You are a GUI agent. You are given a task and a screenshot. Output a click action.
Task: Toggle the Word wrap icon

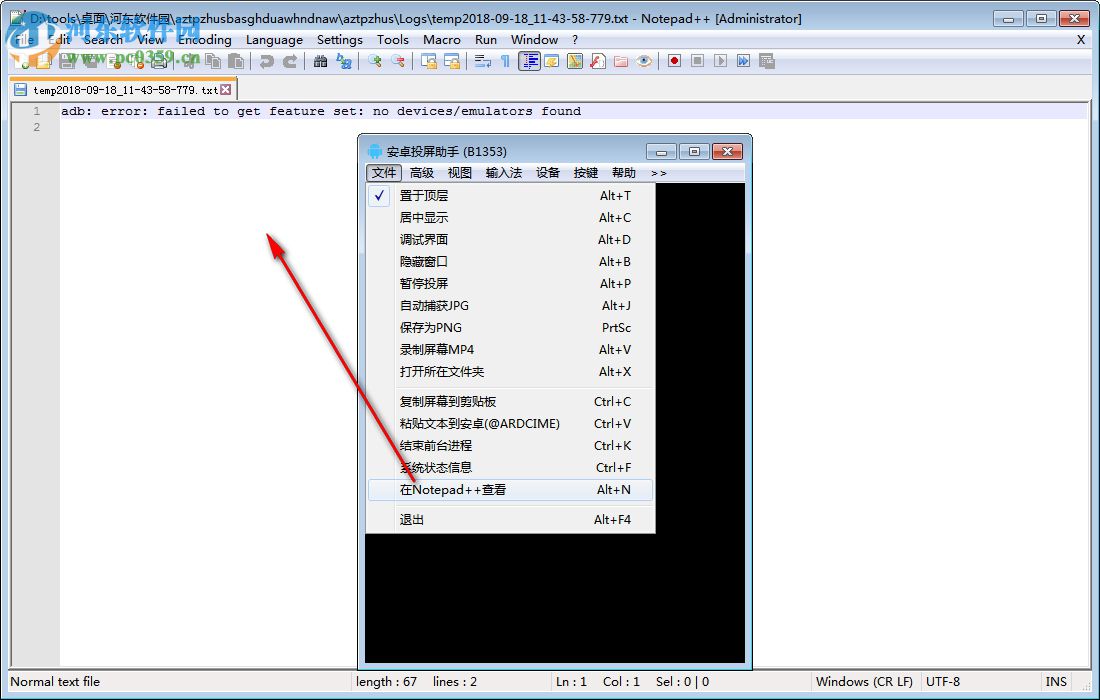(x=483, y=62)
